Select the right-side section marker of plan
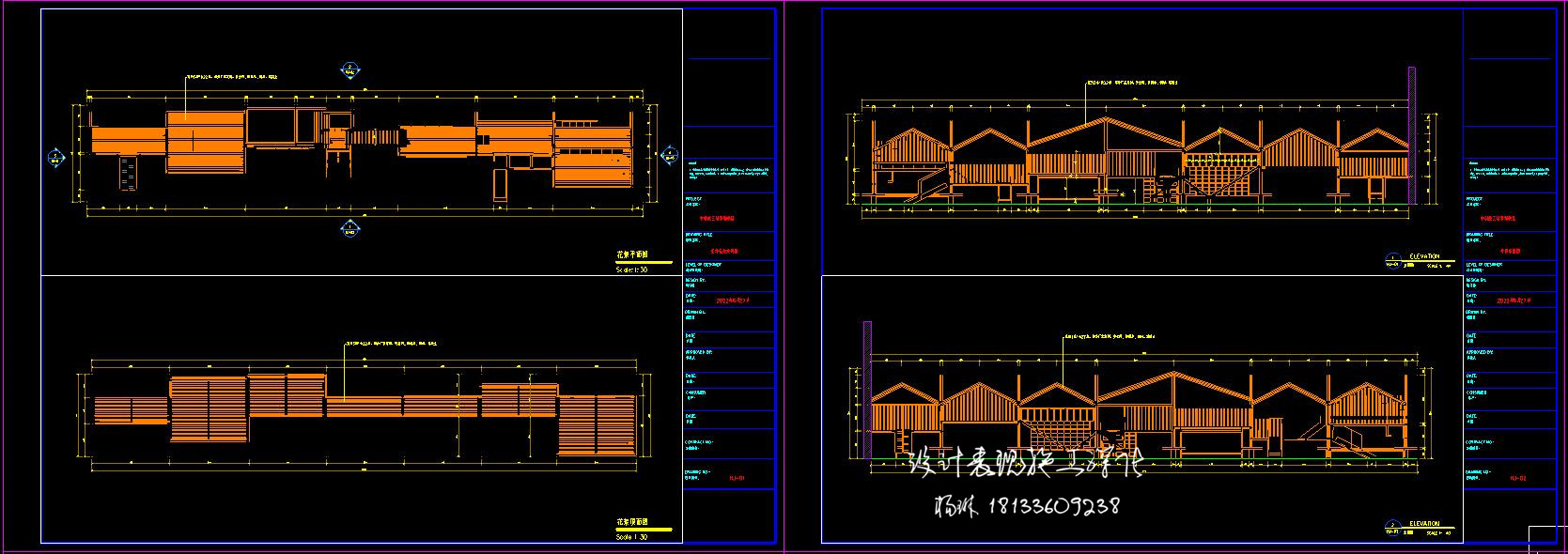The height and width of the screenshot is (554, 1568). [670, 155]
